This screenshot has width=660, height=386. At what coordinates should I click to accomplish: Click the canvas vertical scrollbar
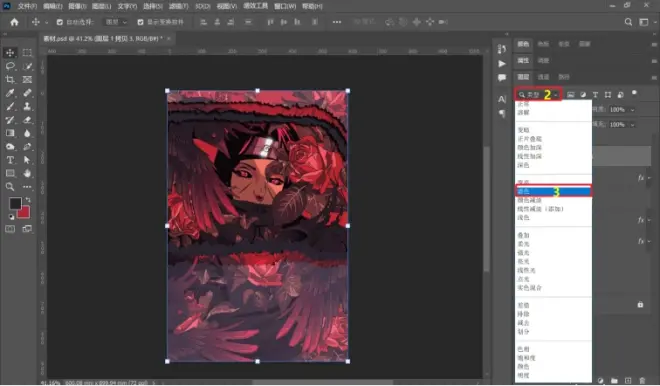point(487,208)
